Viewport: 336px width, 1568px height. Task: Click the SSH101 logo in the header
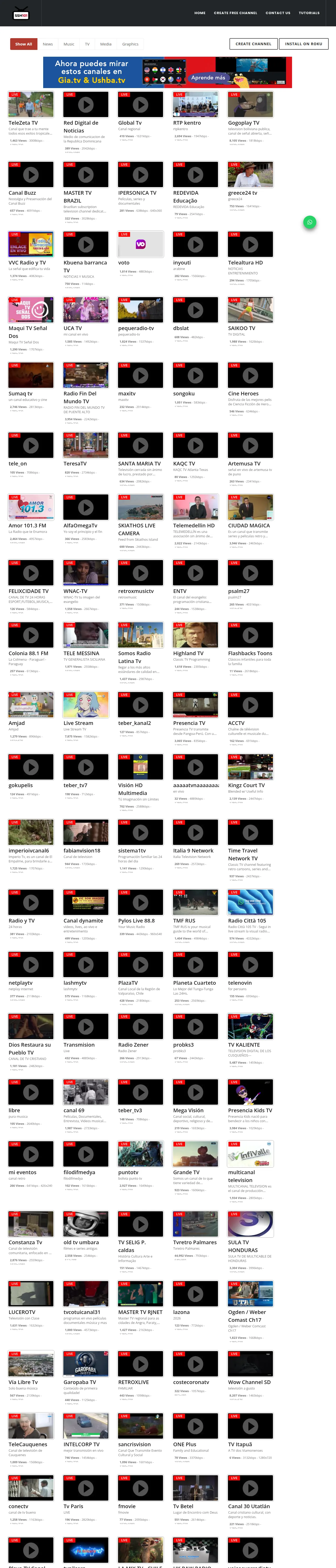[x=21, y=13]
